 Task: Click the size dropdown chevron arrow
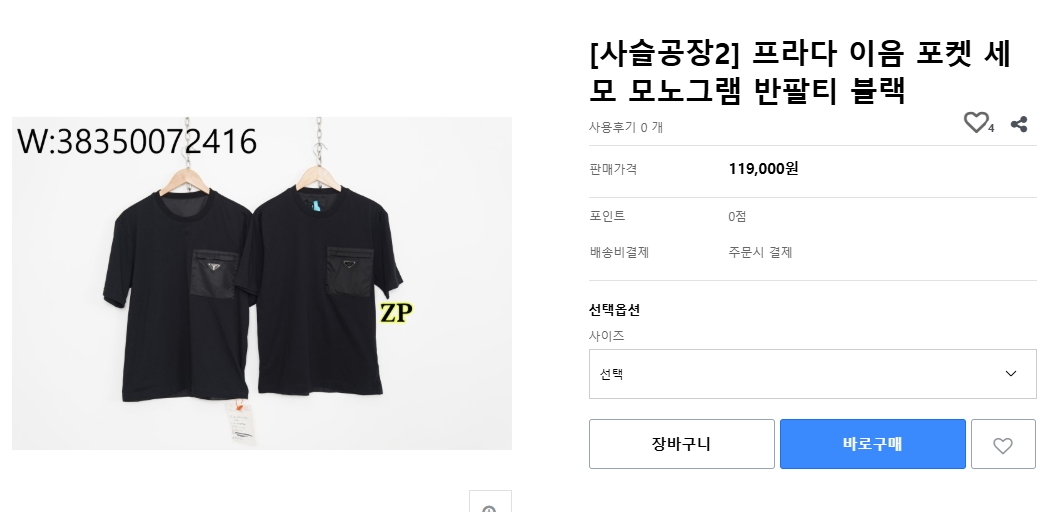(x=1010, y=374)
